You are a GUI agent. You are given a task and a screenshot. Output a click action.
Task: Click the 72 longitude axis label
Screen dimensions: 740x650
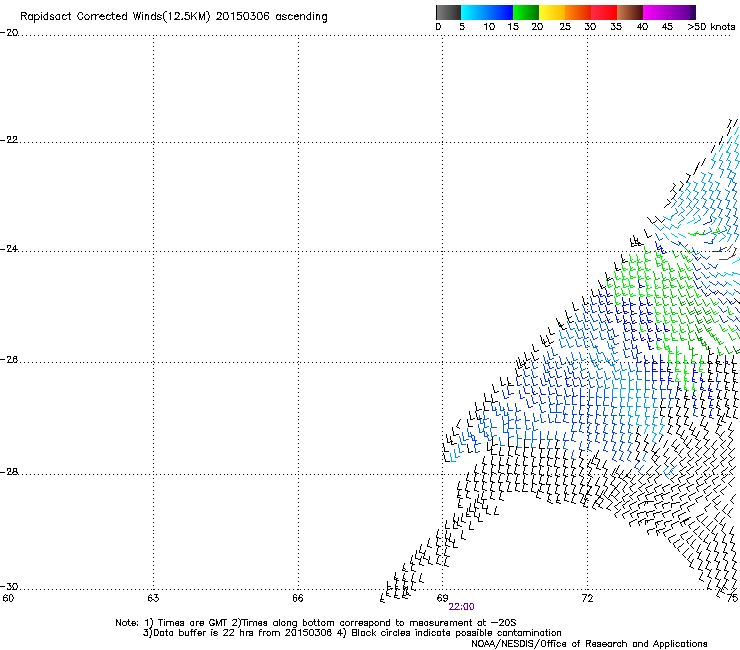[587, 598]
